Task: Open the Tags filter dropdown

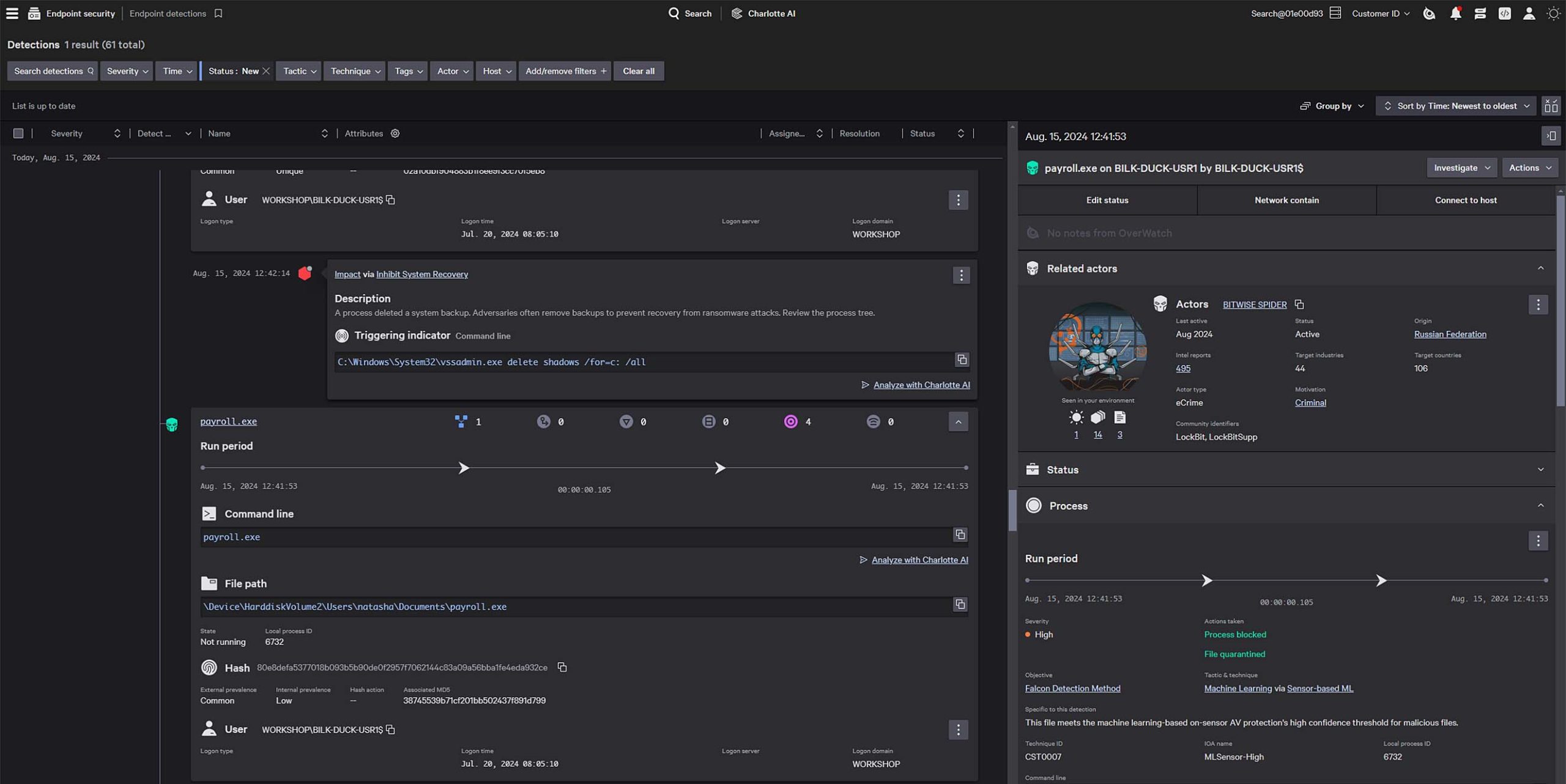Action: point(407,71)
